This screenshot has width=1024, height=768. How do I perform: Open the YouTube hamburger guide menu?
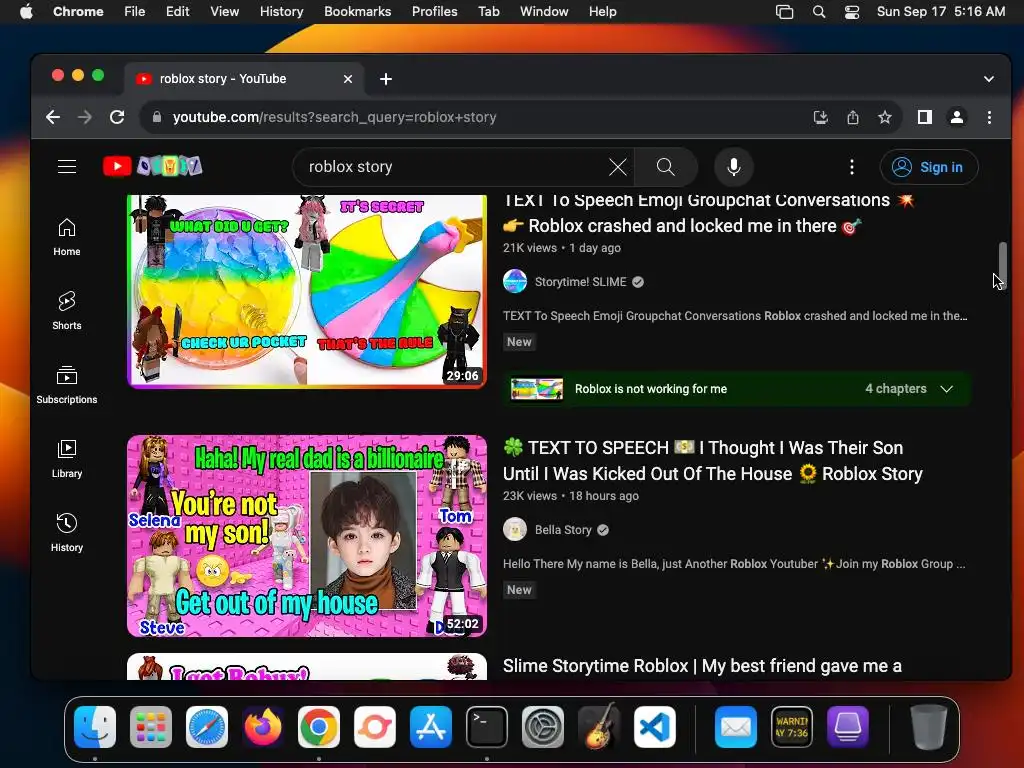[67, 167]
